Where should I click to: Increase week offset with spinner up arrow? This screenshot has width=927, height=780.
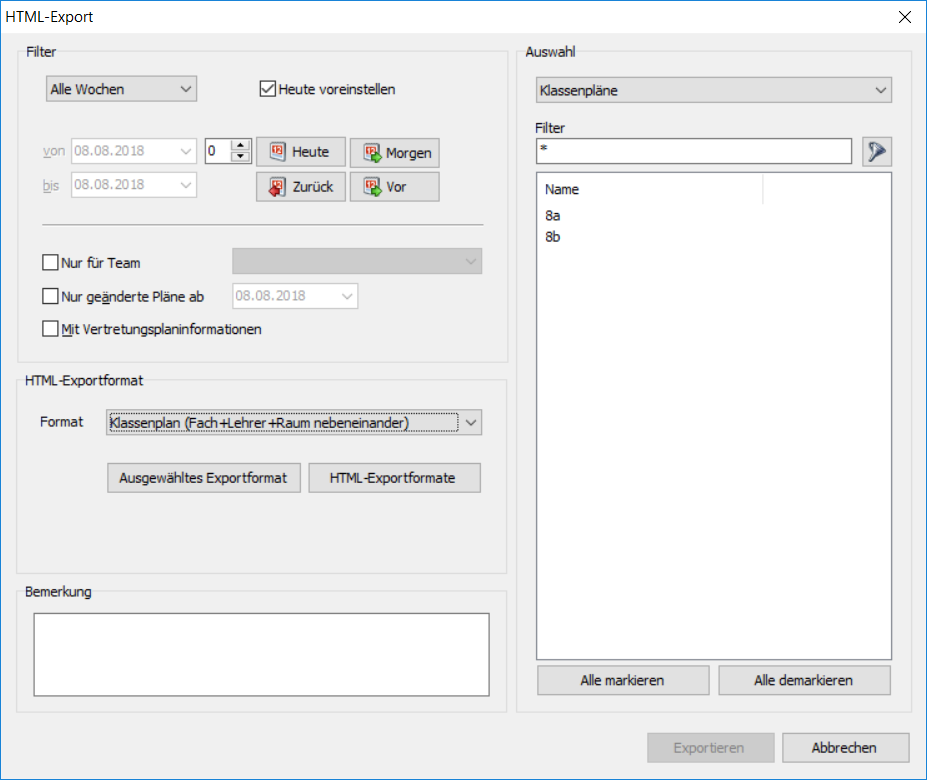click(239, 146)
